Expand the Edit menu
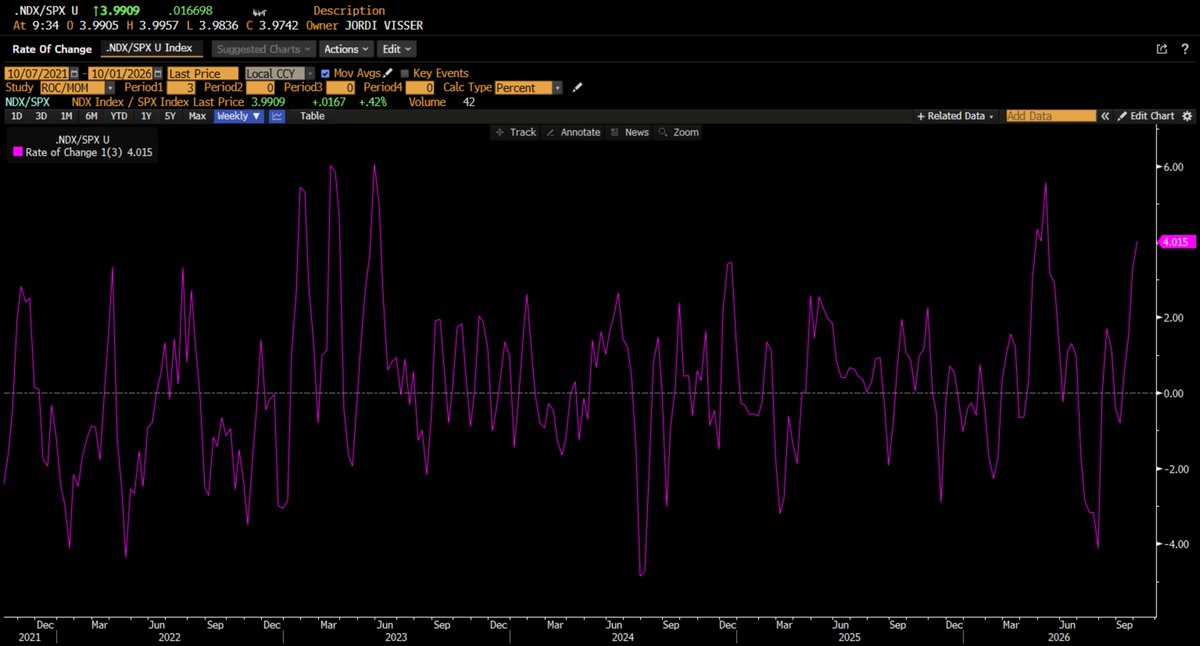 point(396,48)
